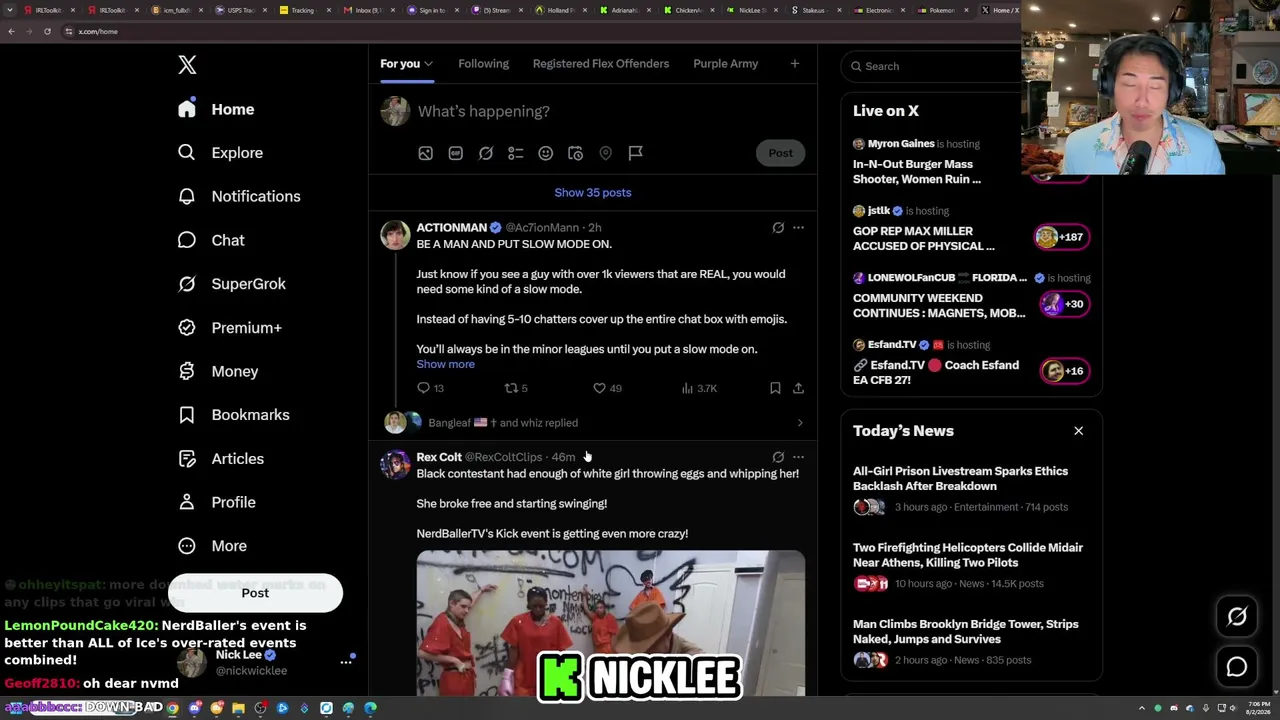Share the ACTIONMAN post

coord(798,388)
